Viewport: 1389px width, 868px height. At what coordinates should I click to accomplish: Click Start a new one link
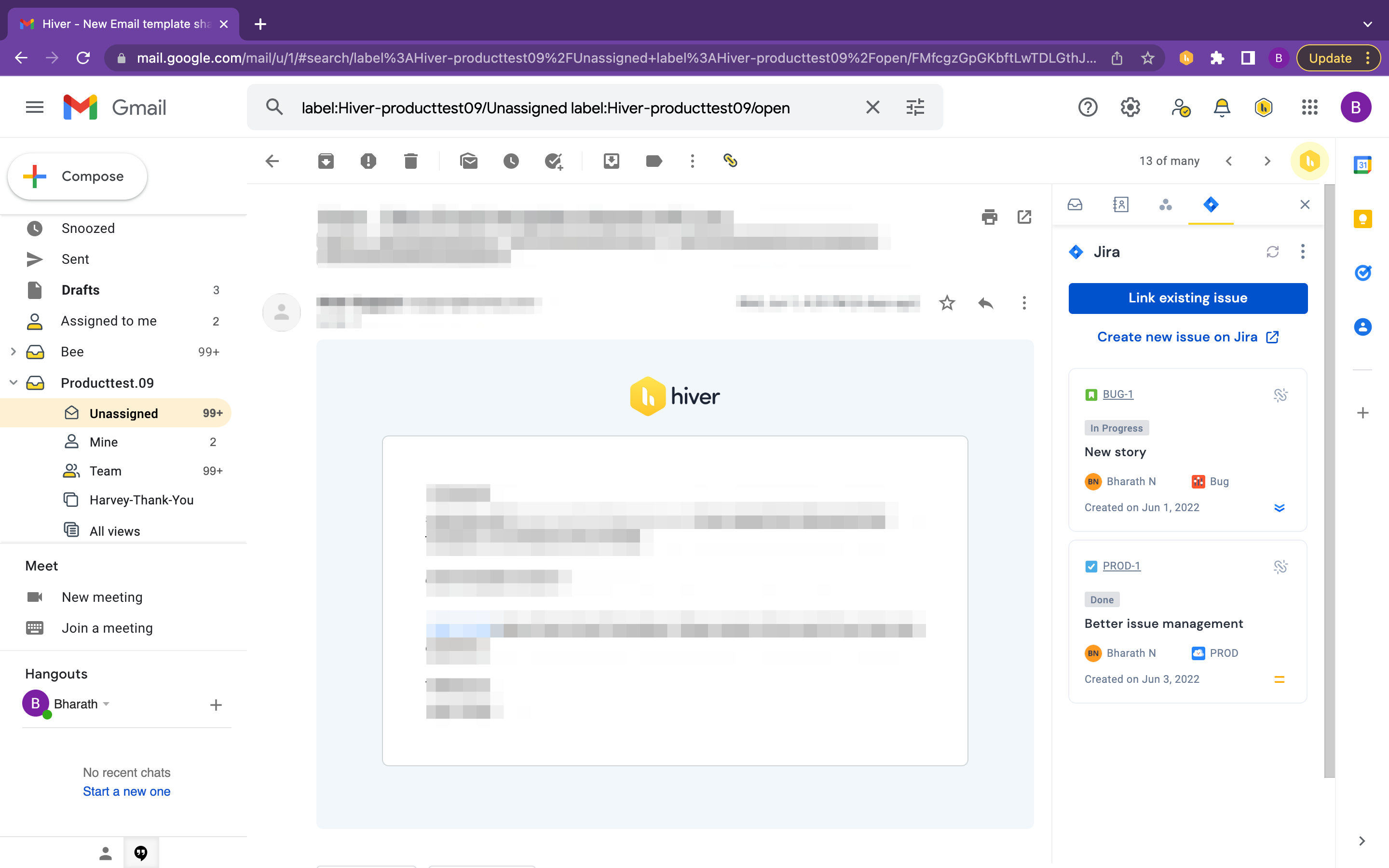126,792
